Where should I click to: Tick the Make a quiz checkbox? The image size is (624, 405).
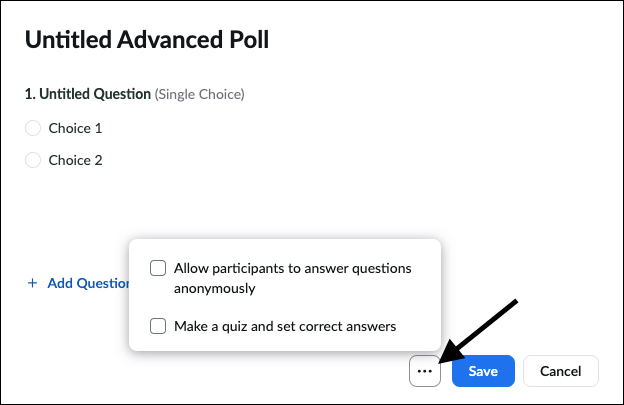(158, 325)
